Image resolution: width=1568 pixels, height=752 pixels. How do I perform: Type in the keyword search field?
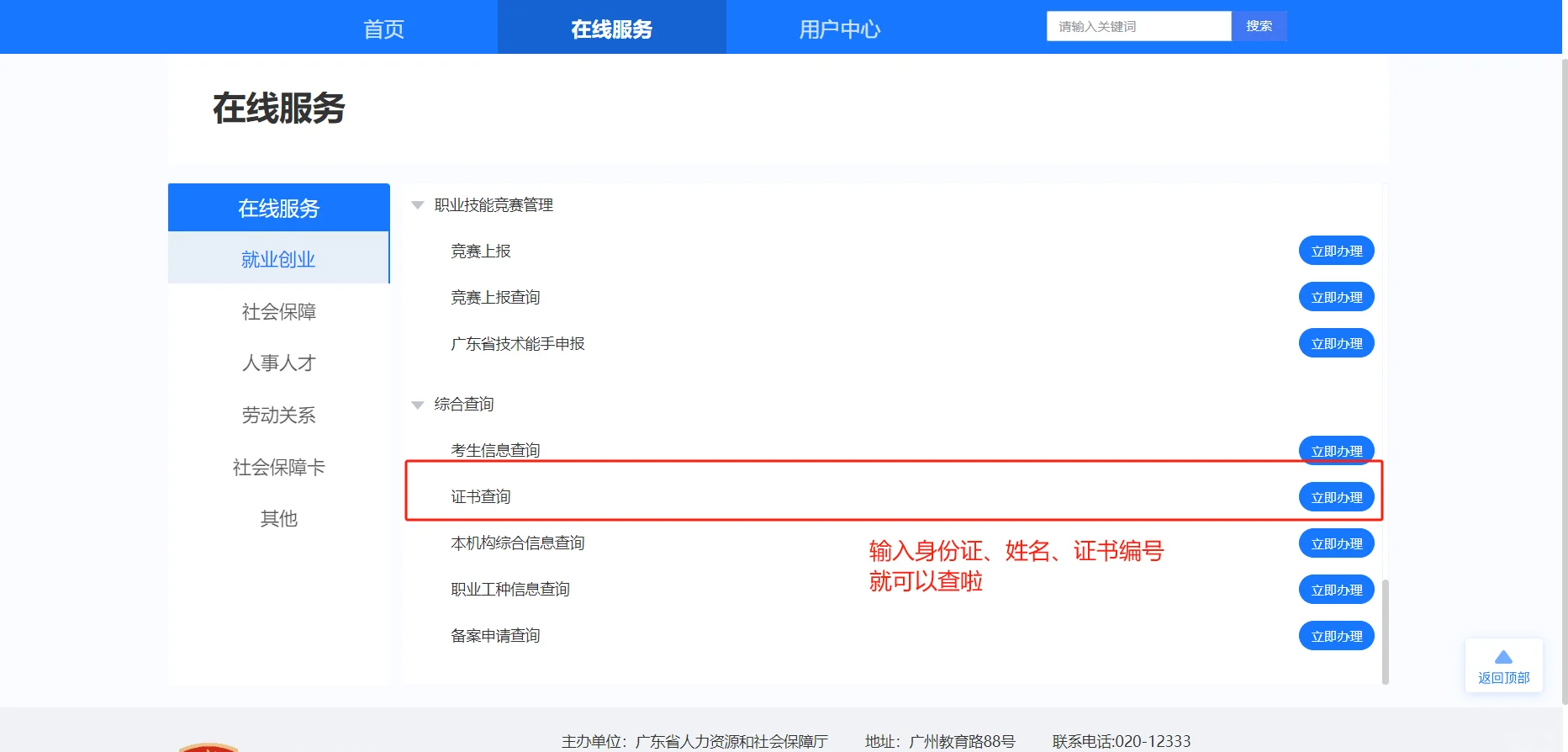coord(1138,26)
